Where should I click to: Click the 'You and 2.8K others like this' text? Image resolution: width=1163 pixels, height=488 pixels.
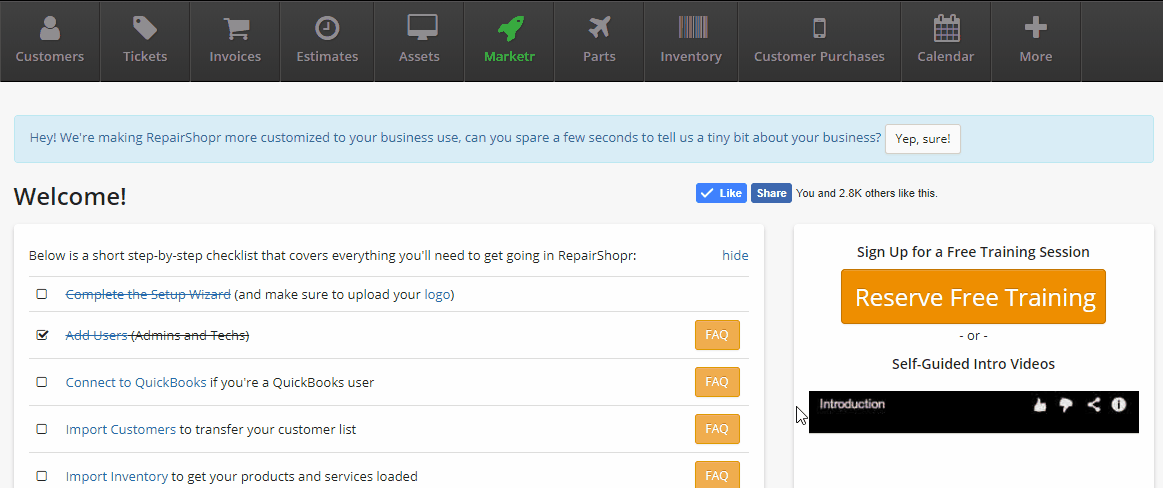pyautogui.click(x=867, y=194)
